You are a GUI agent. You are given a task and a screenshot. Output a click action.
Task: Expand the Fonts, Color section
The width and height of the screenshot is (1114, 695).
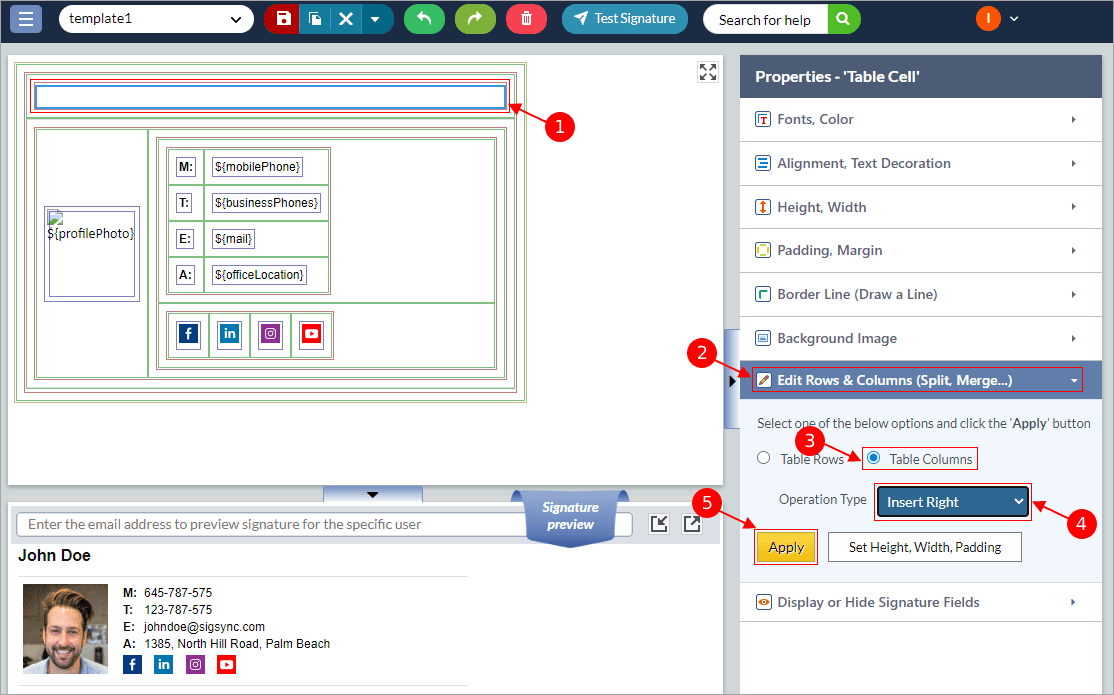coord(920,120)
